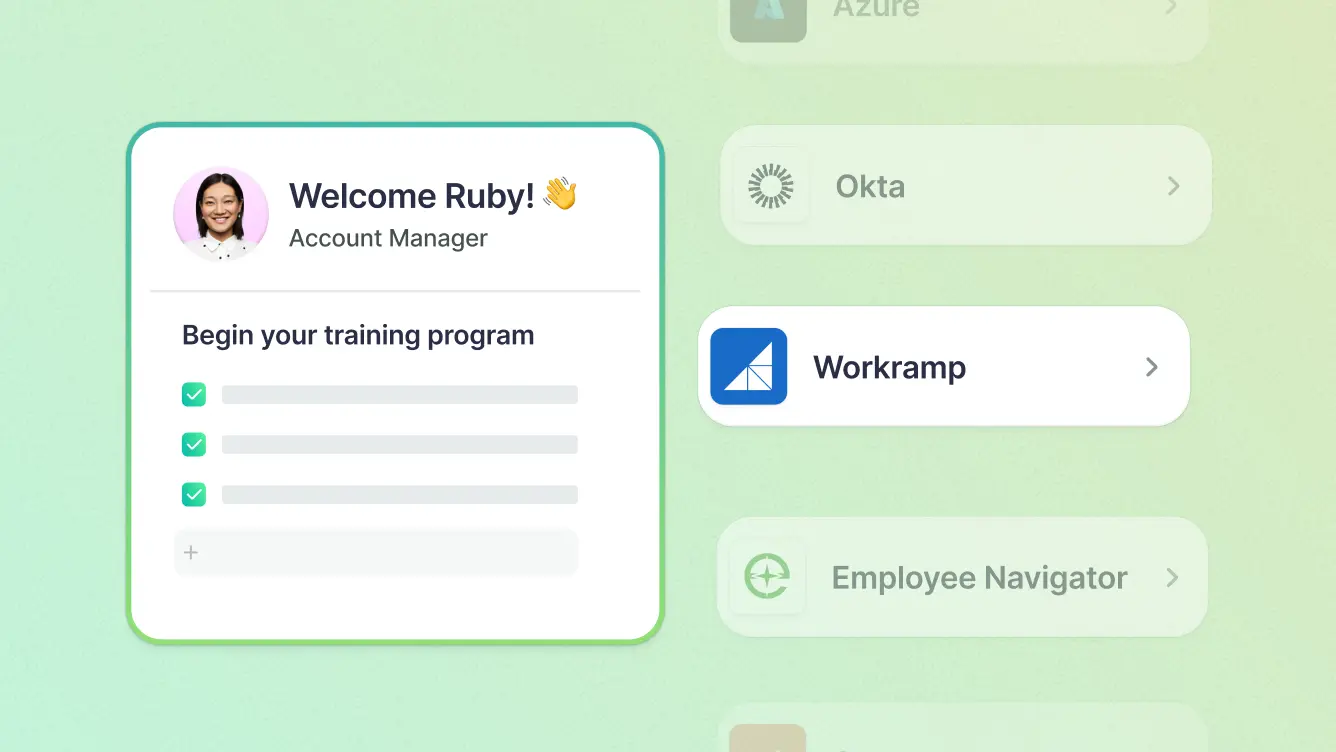This screenshot has height=752, width=1336.
Task: Click the 'Begin your training program' heading
Action: [358, 335]
